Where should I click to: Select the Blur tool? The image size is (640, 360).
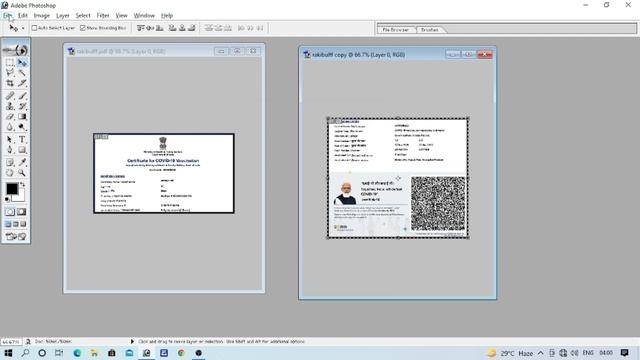pyautogui.click(x=10, y=127)
